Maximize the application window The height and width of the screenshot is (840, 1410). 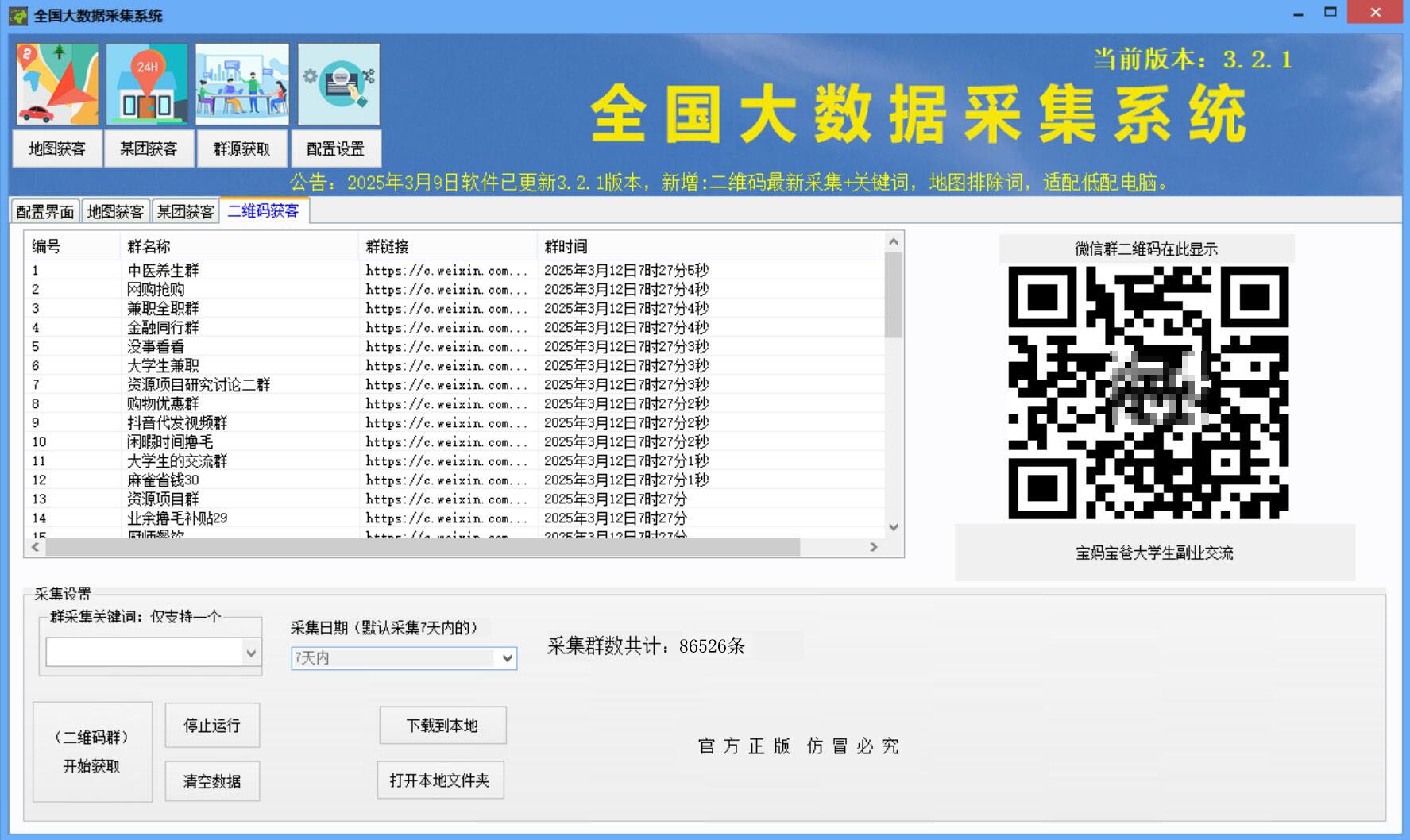tap(1331, 12)
